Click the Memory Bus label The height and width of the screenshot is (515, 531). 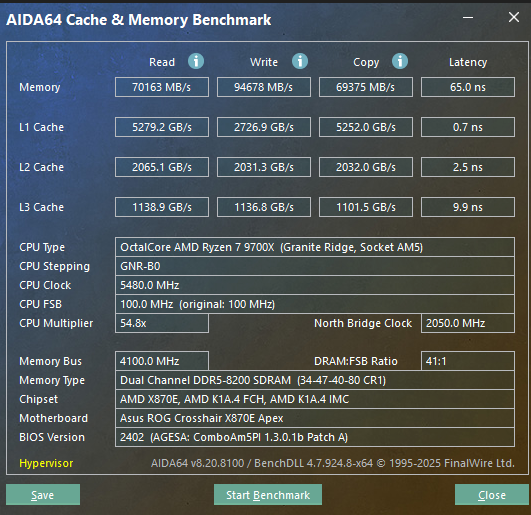(50, 361)
